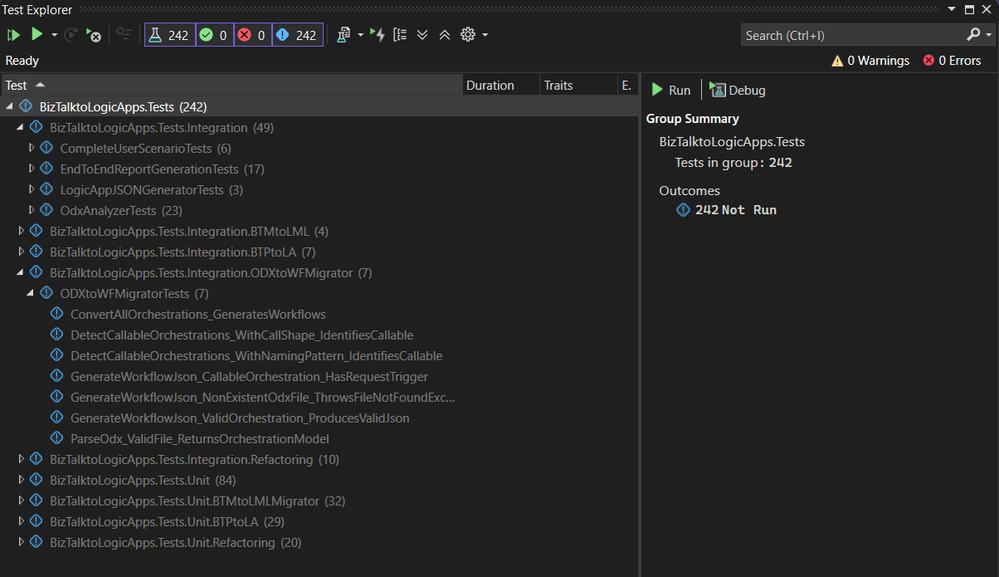
Task: Open the Run button dropdown arrow
Action: pos(54,35)
